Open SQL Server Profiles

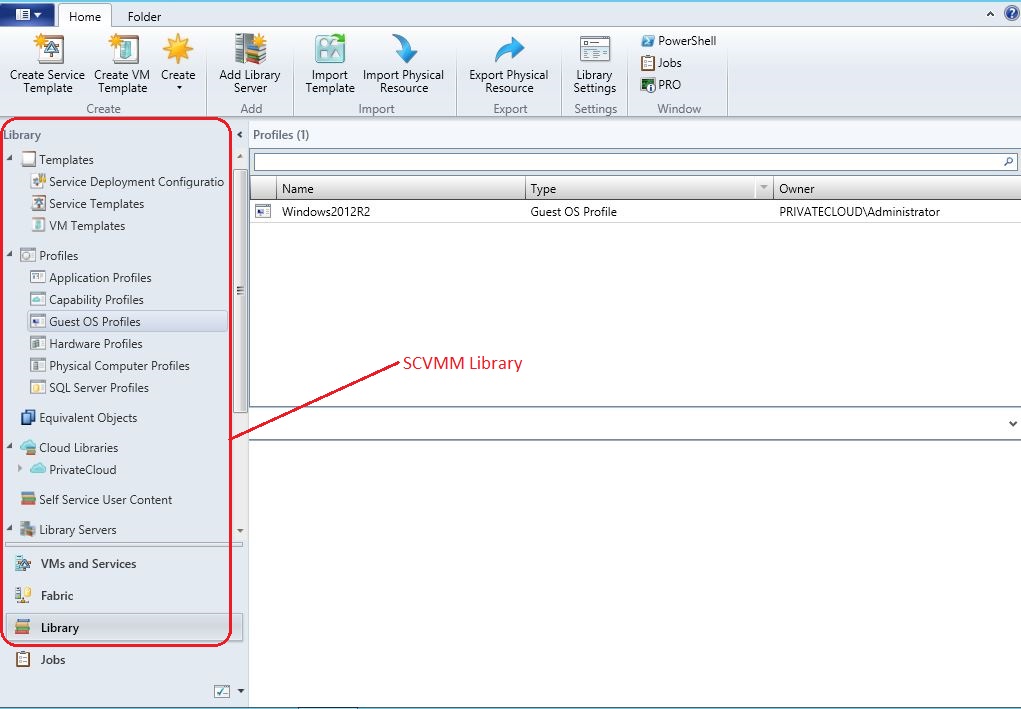(89, 388)
